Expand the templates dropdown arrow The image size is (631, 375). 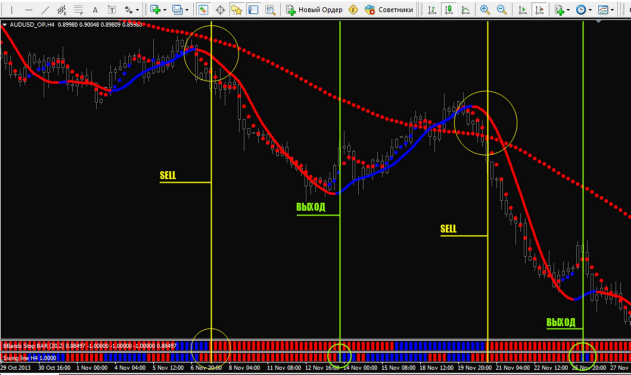(x=612, y=10)
